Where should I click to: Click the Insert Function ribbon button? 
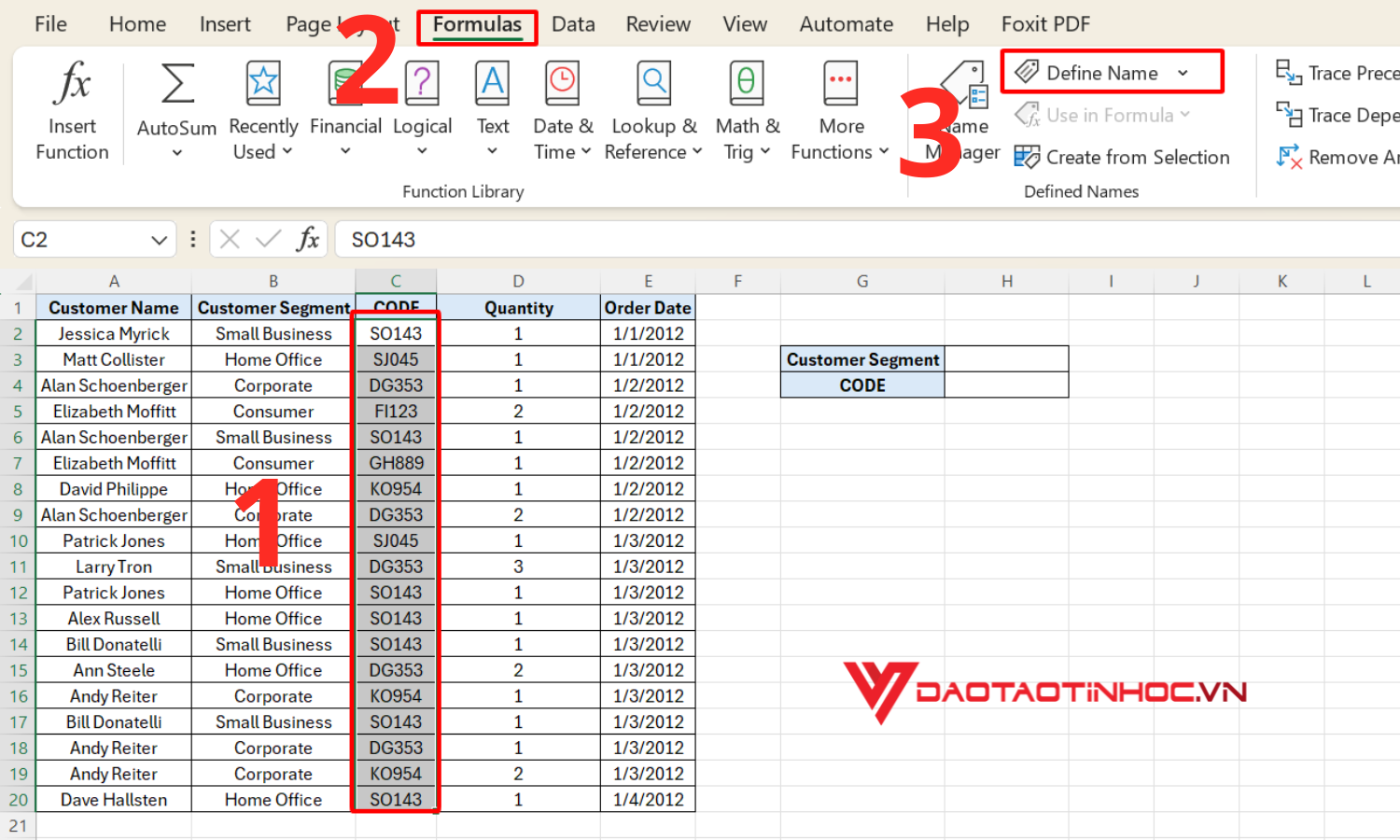pyautogui.click(x=72, y=111)
